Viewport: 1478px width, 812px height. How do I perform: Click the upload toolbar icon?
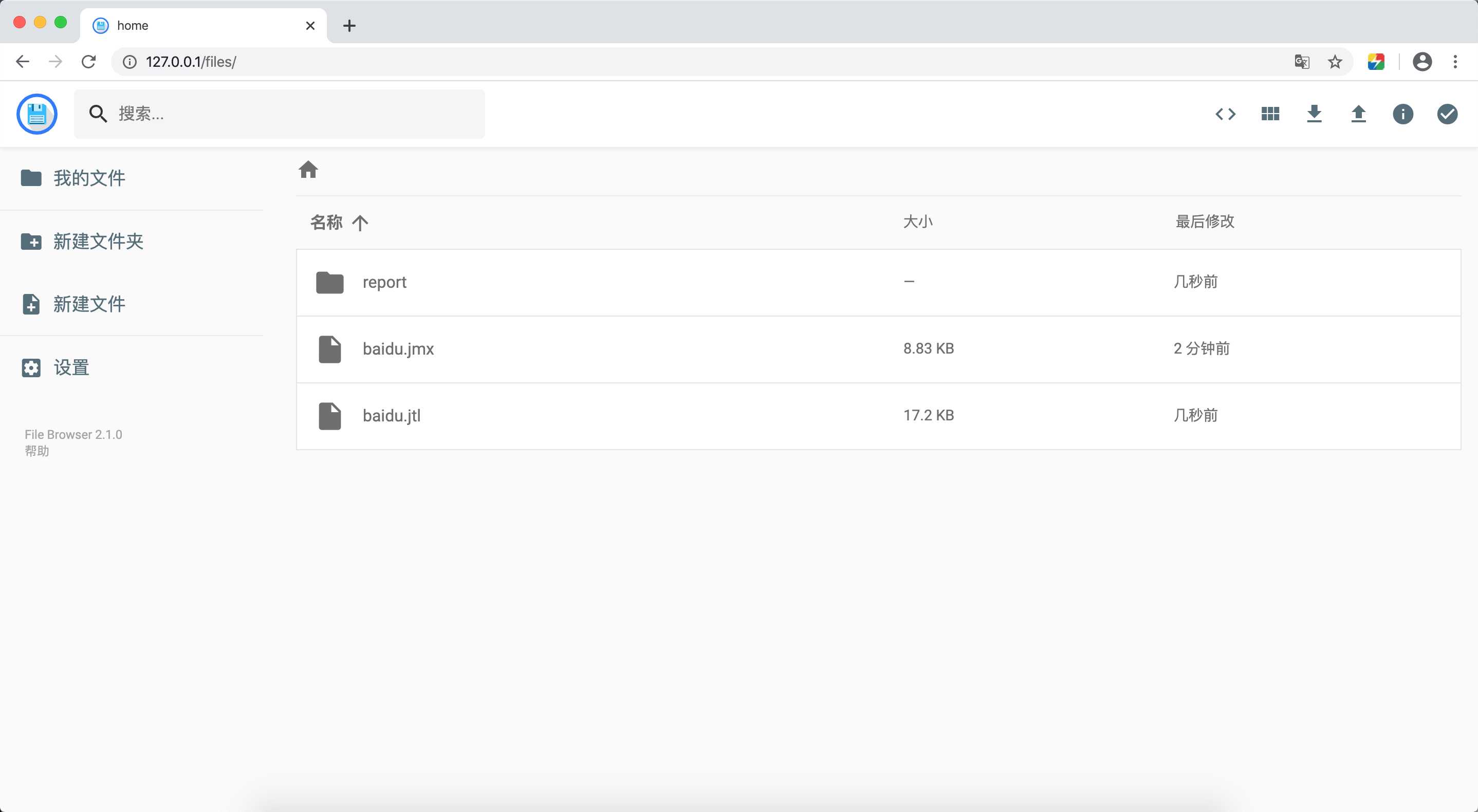[1359, 114]
